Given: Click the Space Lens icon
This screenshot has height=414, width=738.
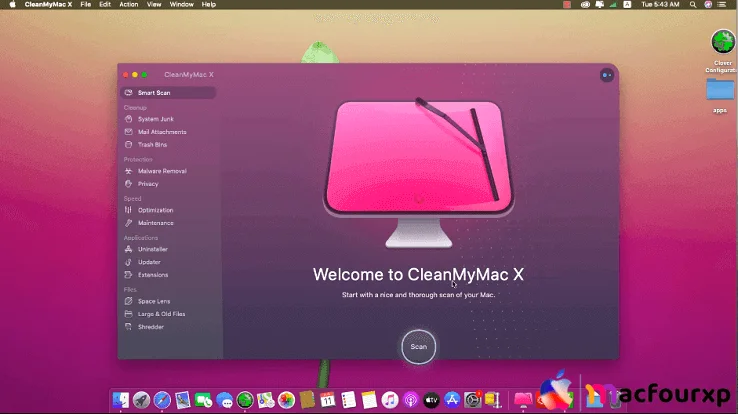Looking at the screenshot, I should (128, 301).
